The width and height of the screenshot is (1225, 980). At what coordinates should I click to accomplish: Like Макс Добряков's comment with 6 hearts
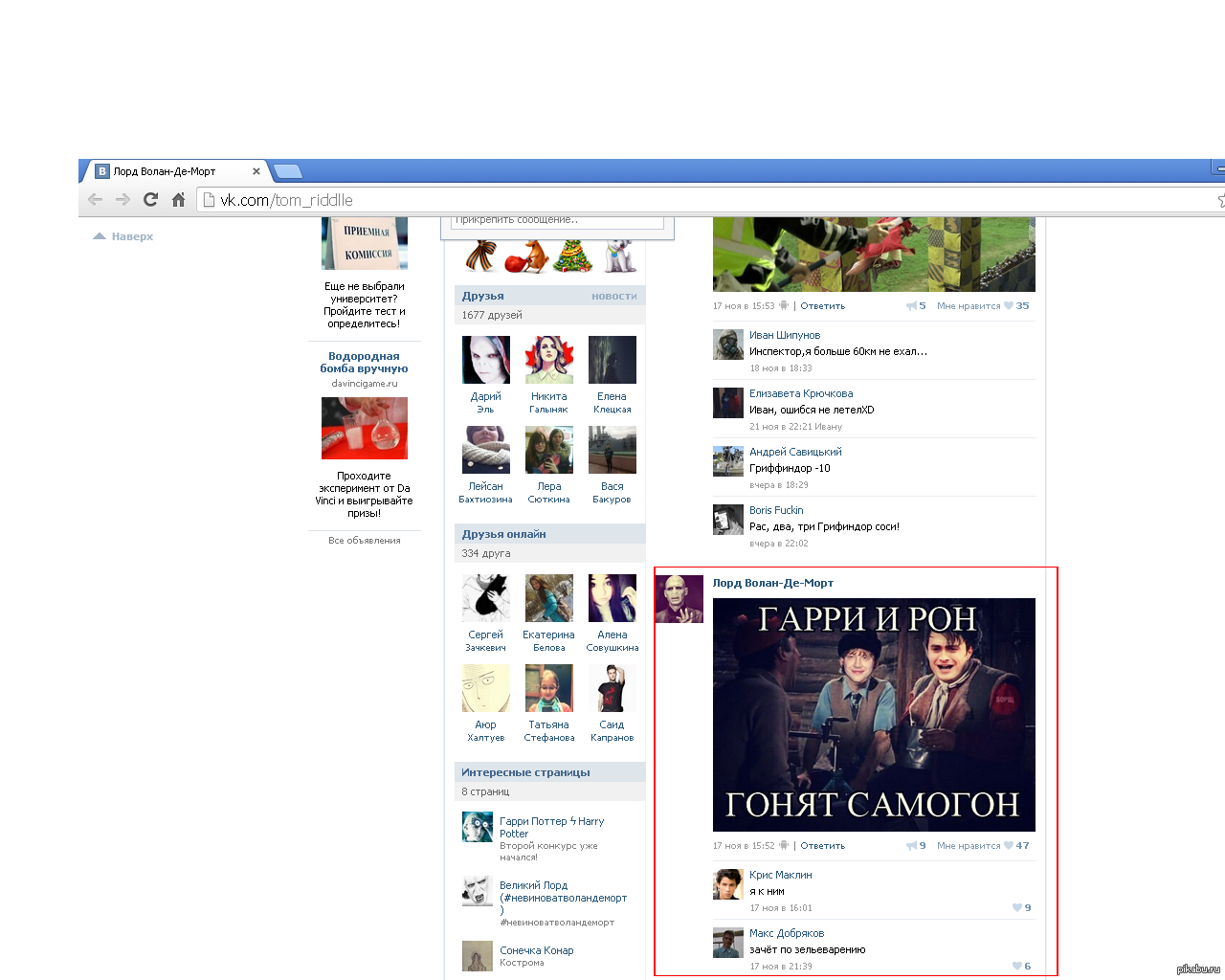tap(1021, 967)
